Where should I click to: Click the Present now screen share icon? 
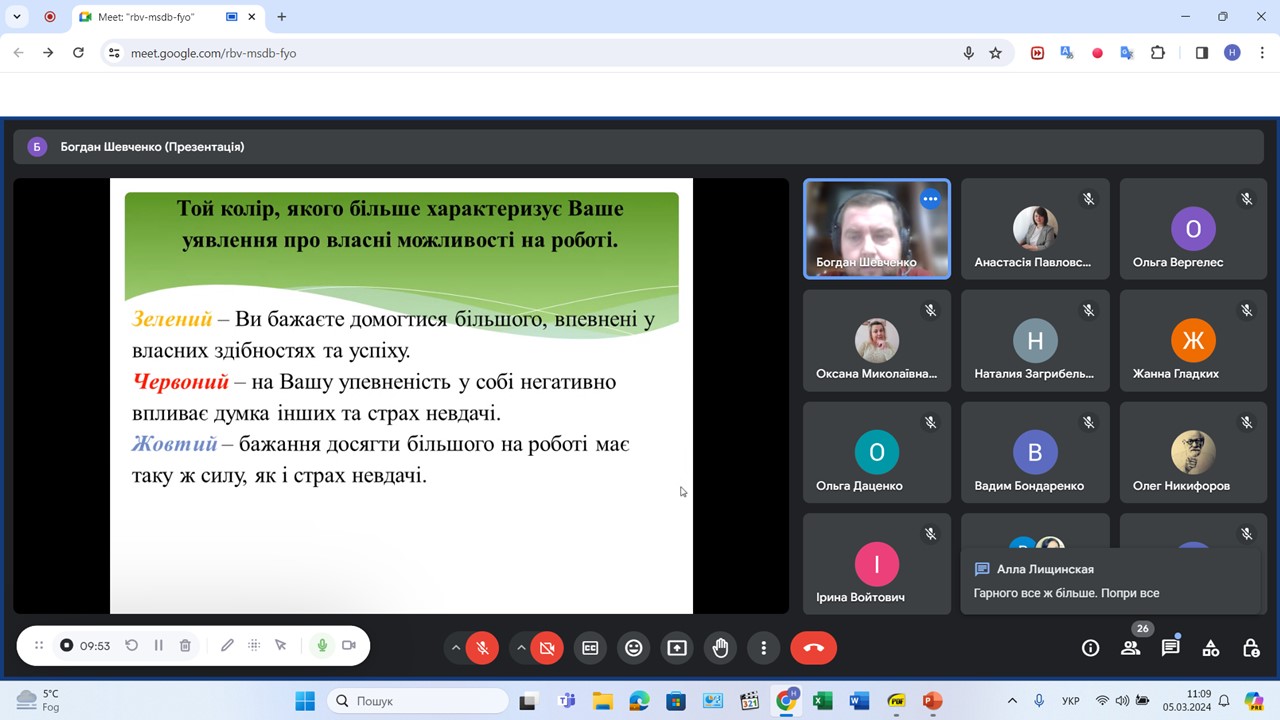pos(677,648)
